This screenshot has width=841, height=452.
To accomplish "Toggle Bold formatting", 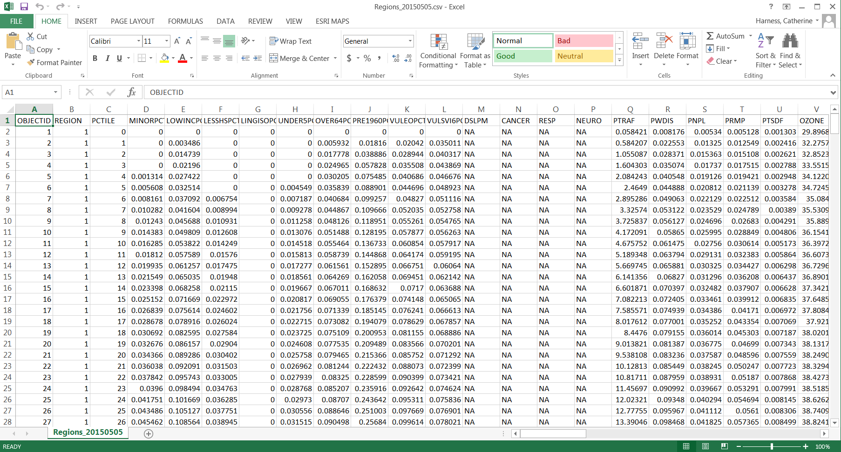I will click(x=95, y=59).
